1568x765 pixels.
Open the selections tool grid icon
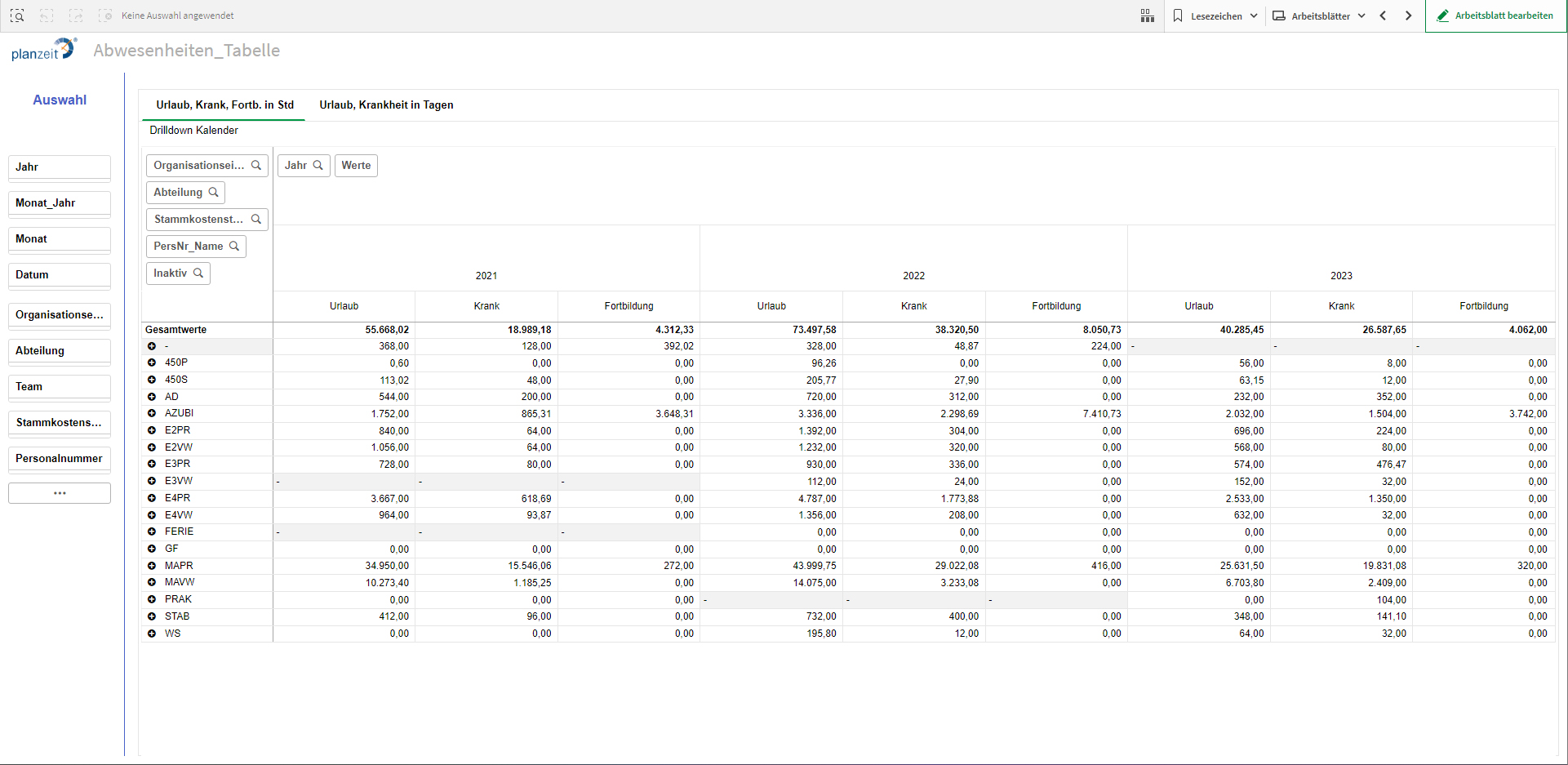[1147, 16]
